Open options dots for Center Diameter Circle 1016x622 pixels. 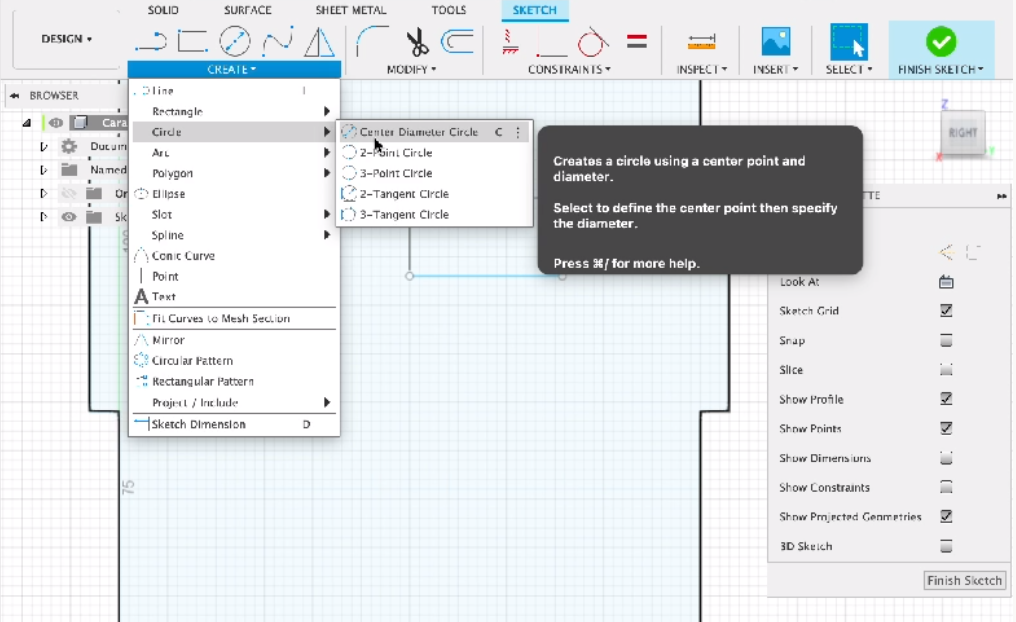point(518,132)
